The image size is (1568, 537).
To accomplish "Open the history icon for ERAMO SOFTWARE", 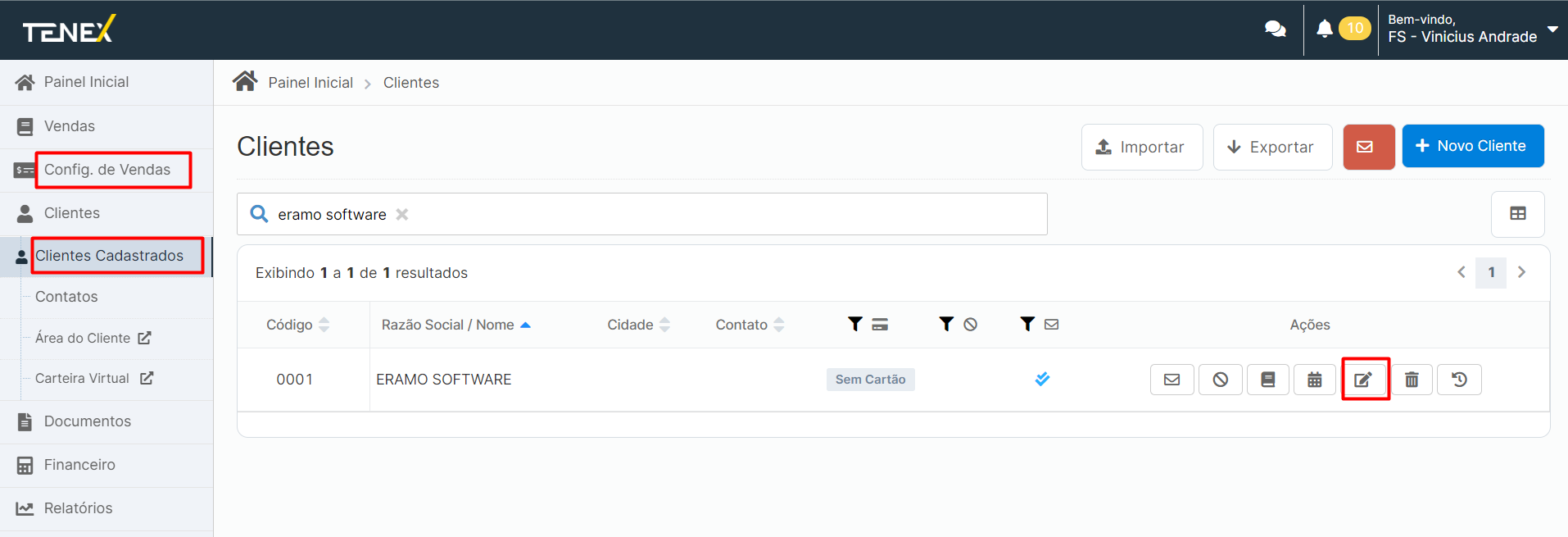I will [1459, 380].
